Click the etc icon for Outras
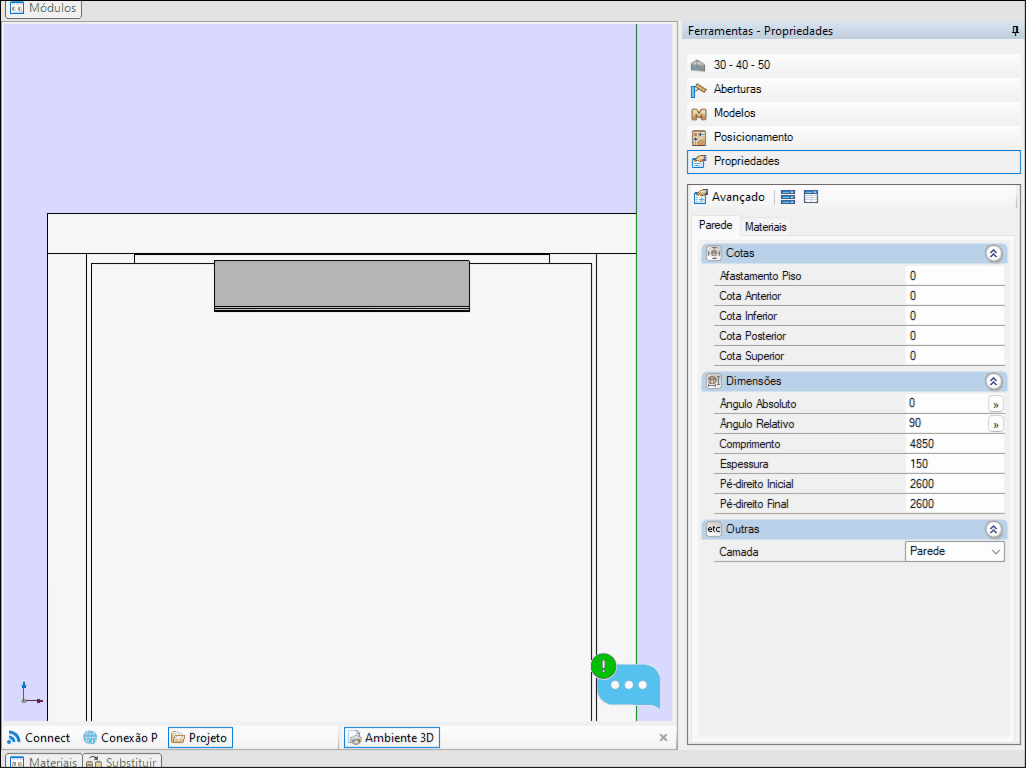This screenshot has width=1026, height=768. click(714, 529)
